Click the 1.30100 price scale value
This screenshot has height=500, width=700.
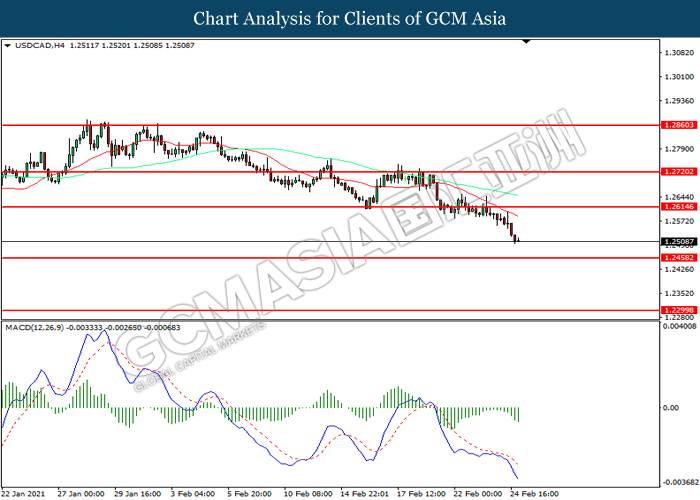(679, 77)
